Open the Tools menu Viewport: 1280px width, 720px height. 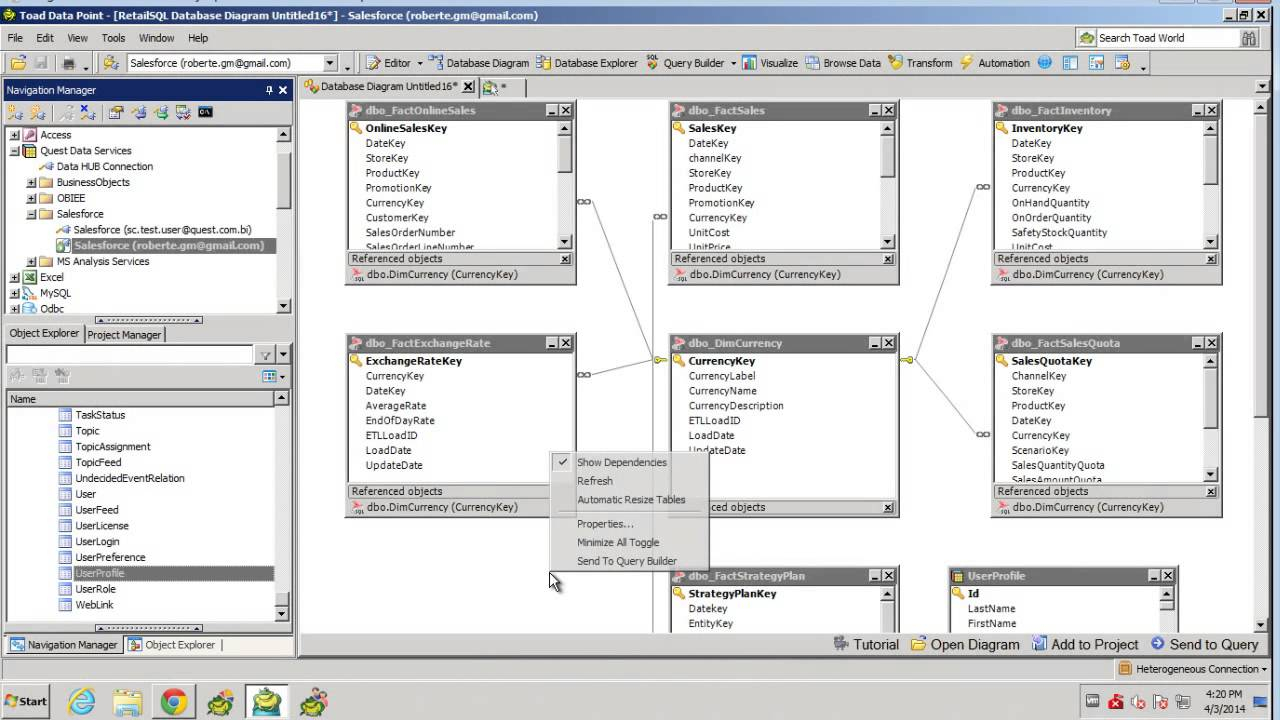(113, 38)
